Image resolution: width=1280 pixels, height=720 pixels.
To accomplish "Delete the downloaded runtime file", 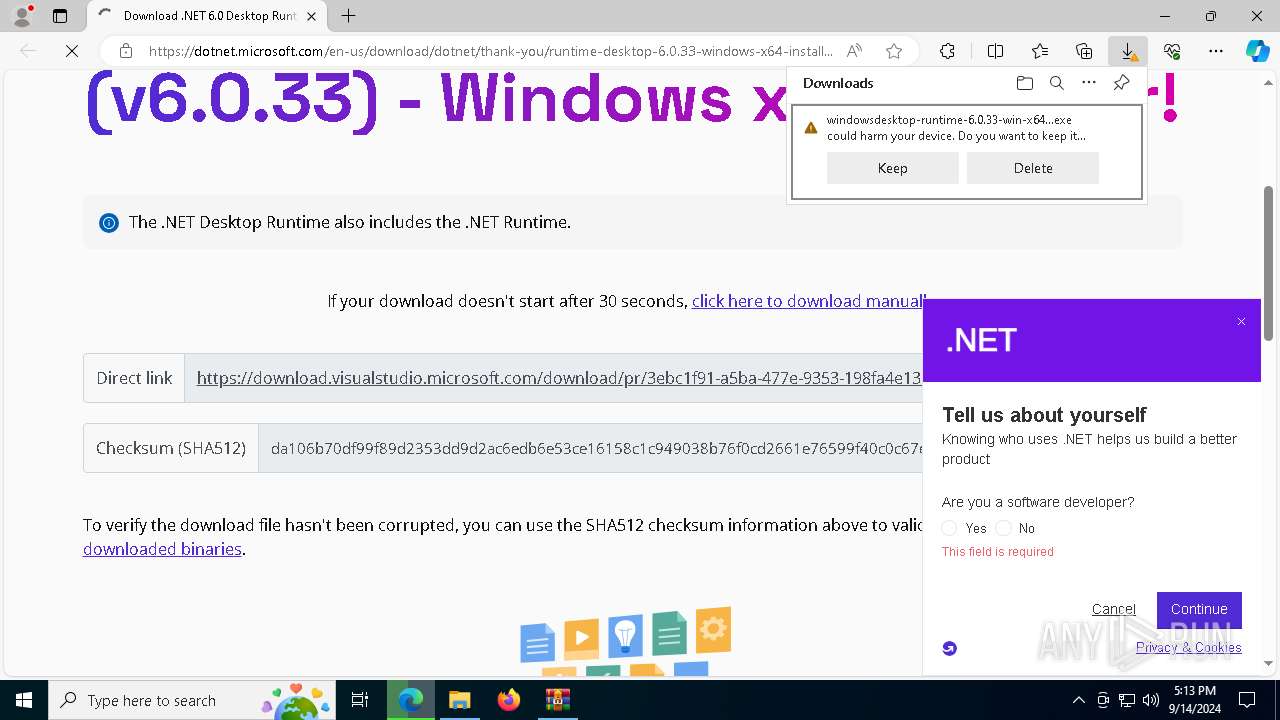I will [1033, 168].
